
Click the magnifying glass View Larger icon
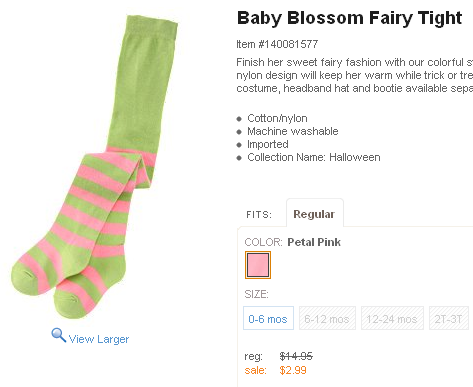pyautogui.click(x=59, y=335)
